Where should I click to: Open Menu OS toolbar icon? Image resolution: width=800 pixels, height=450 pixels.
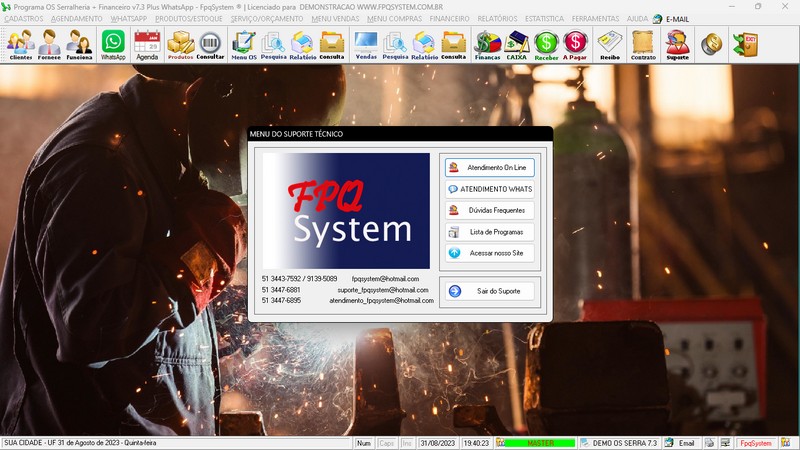pos(243,44)
